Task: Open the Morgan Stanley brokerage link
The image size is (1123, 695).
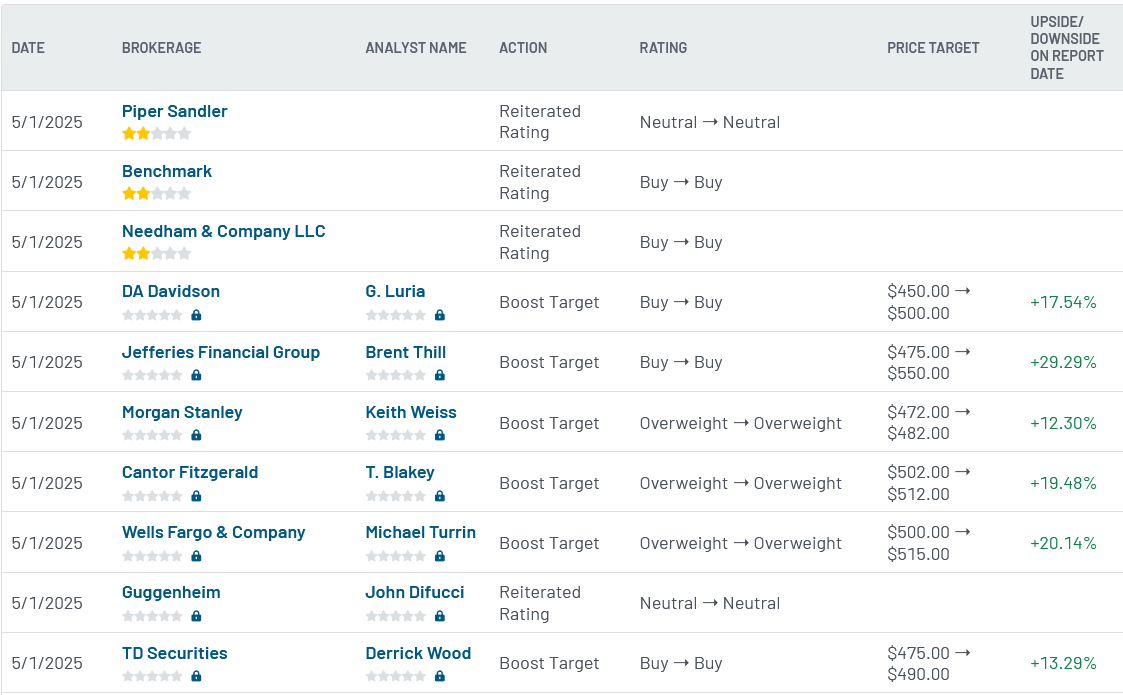Action: coord(182,412)
